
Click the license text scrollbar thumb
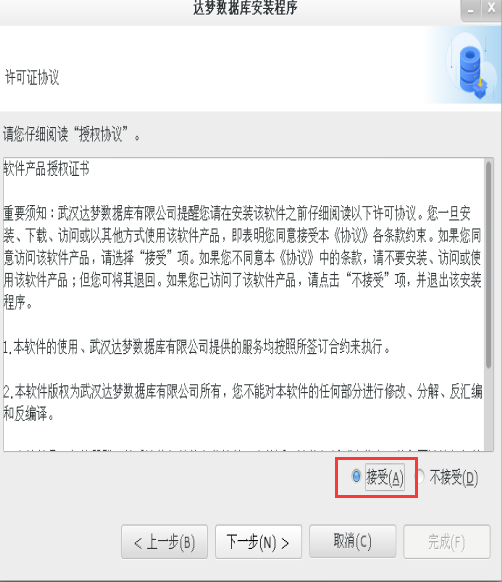[x=489, y=265]
